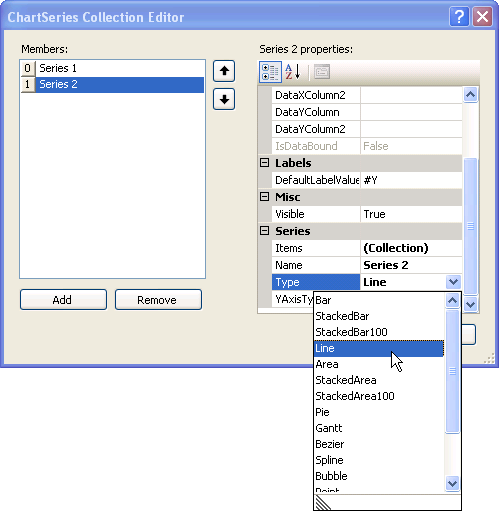Open the dialog Help question mark button

(459, 17)
